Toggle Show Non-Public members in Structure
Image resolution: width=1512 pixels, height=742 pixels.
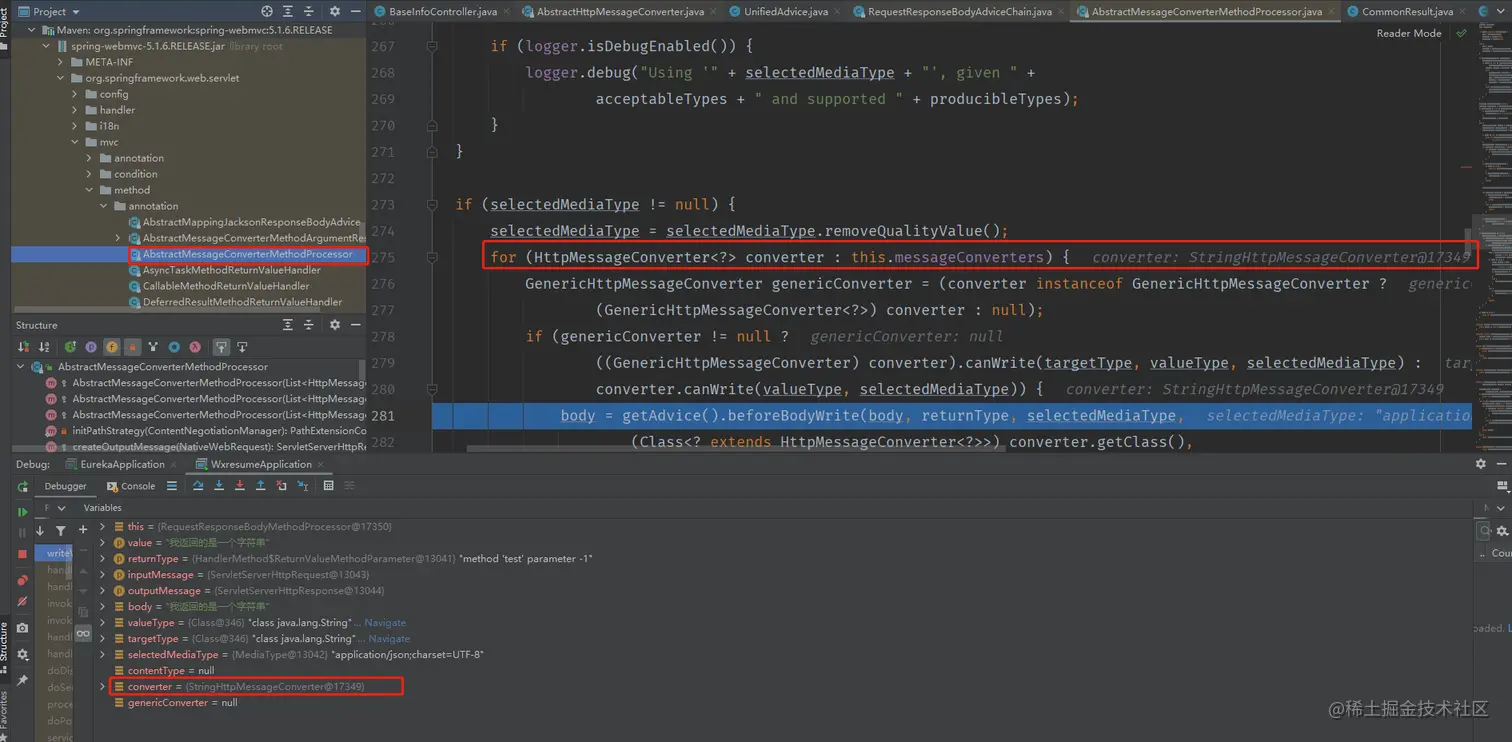(x=132, y=347)
